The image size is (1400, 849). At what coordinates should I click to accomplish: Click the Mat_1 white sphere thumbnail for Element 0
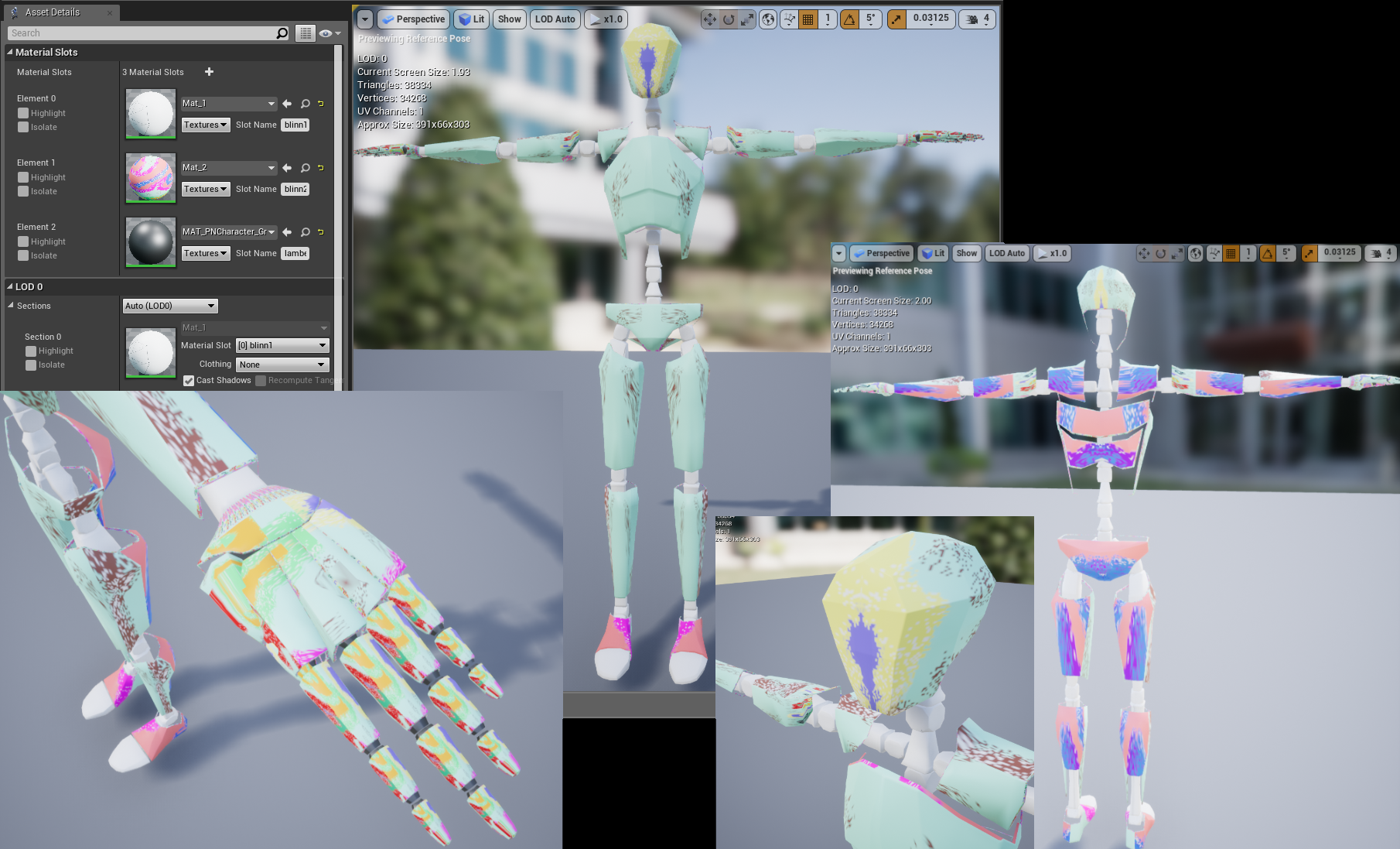[151, 114]
